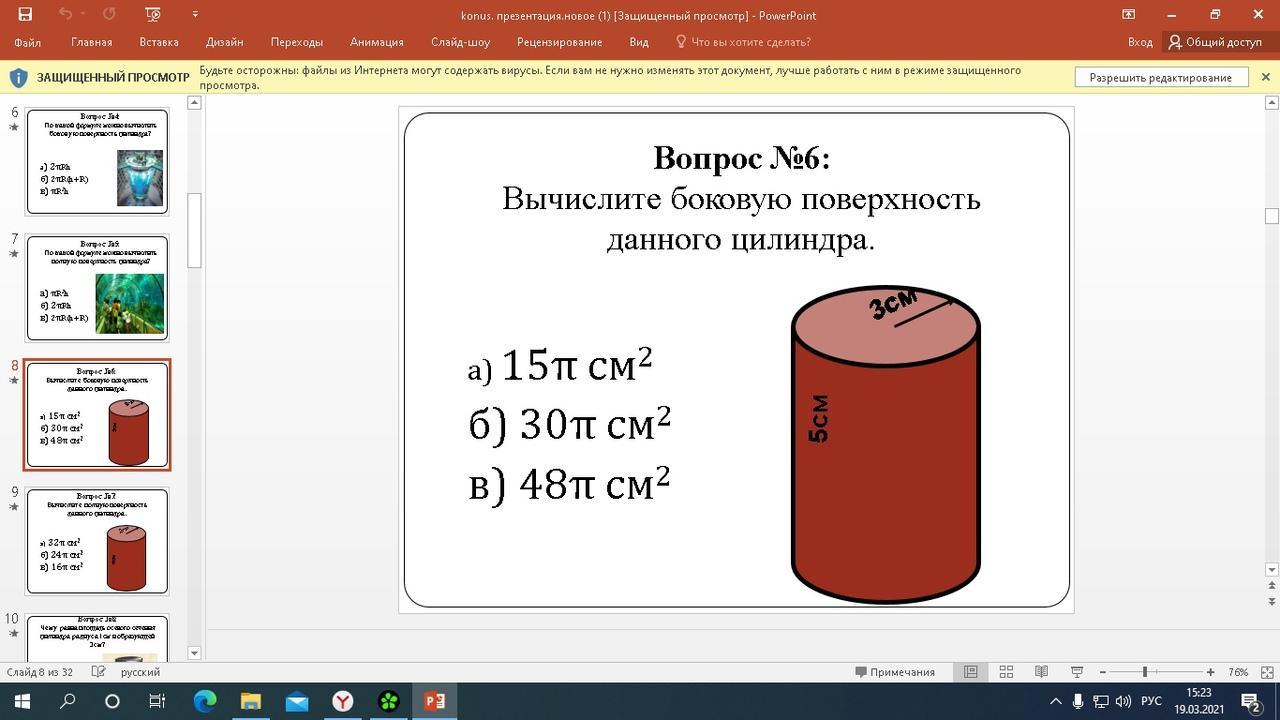Click the Undo arrow icon
Screen dimensions: 1280x720
[x=65, y=14]
